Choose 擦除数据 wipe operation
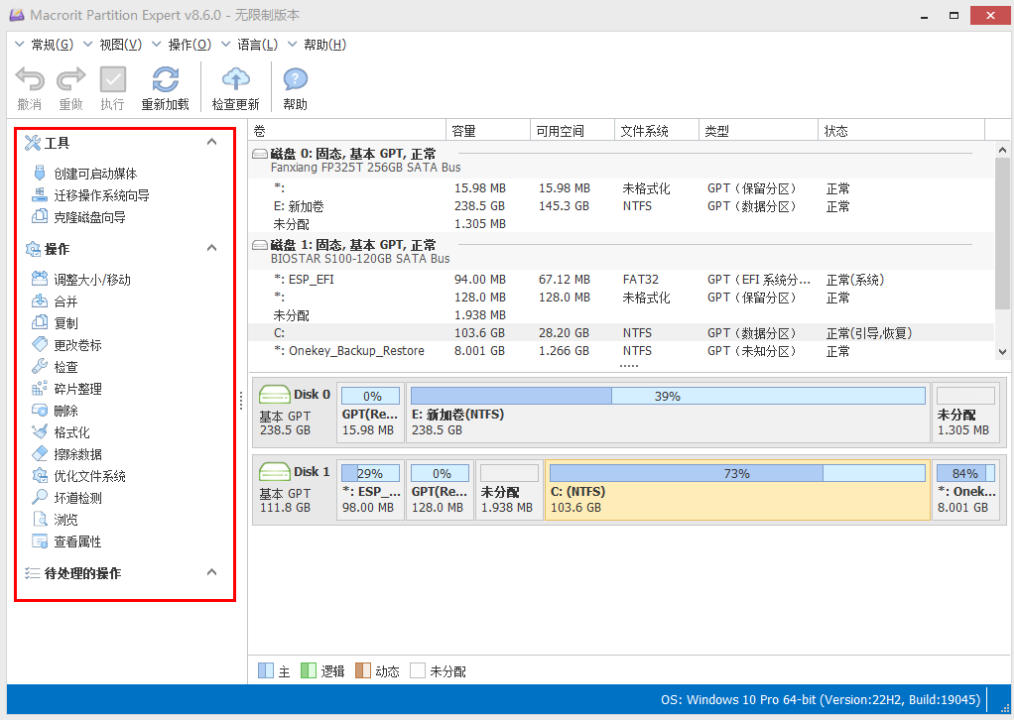 (77, 454)
